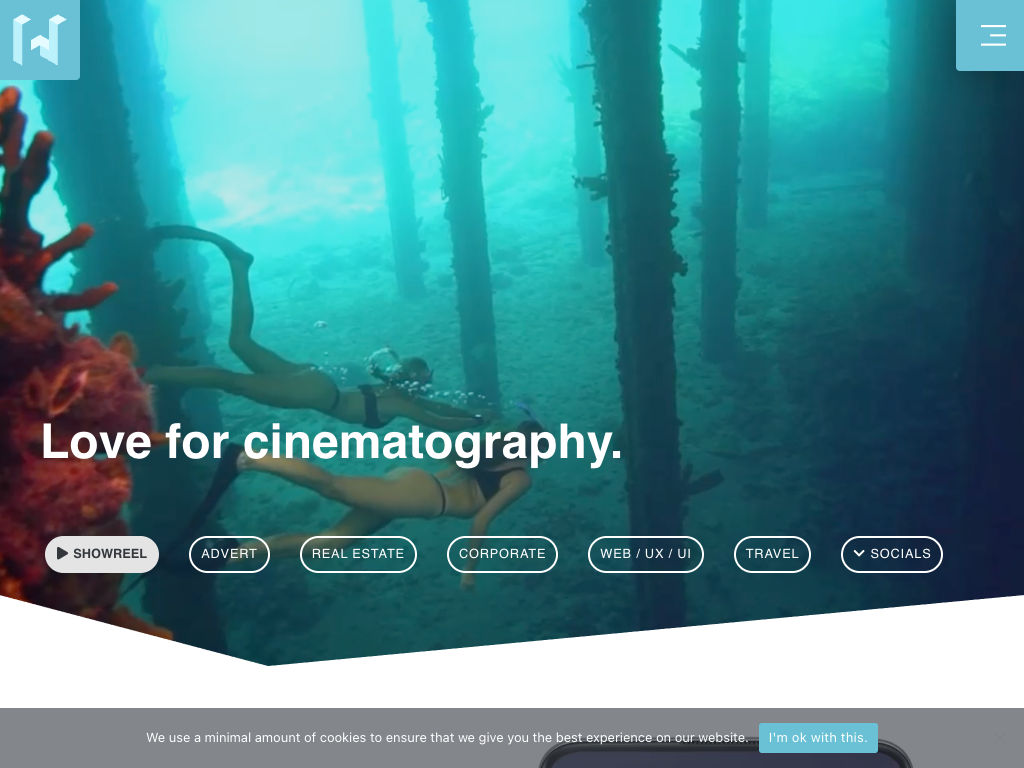Click the W logo in top-left corner
Image resolution: width=1024 pixels, height=768 pixels.
tap(39, 40)
